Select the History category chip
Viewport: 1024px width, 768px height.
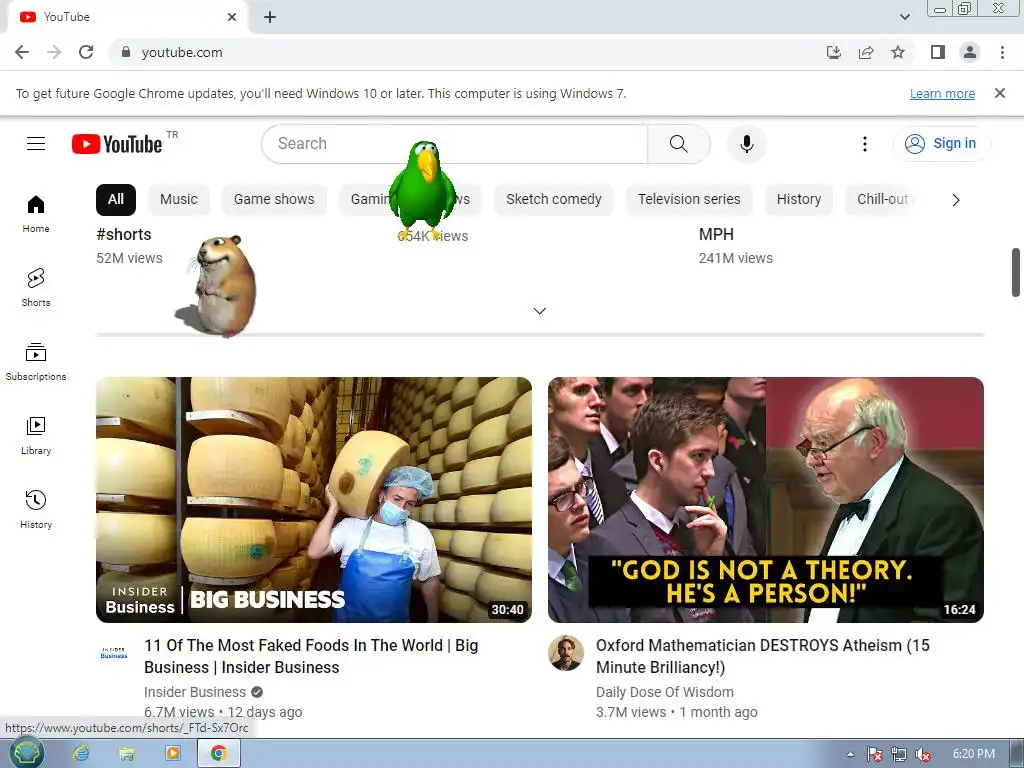tap(799, 200)
